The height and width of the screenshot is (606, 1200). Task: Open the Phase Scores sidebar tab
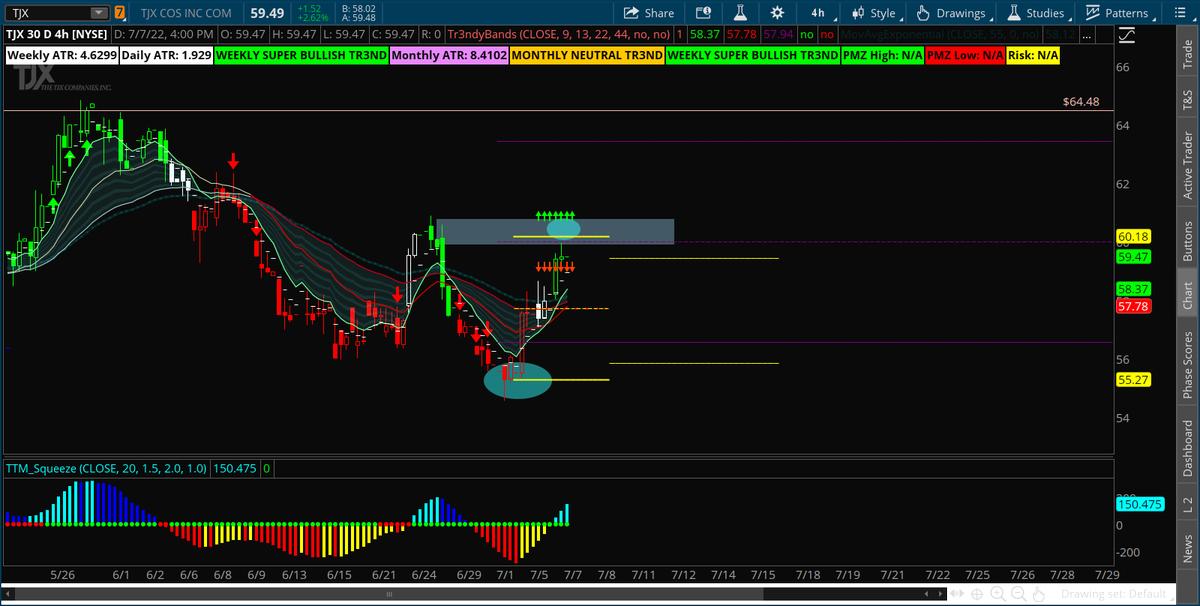(1187, 362)
